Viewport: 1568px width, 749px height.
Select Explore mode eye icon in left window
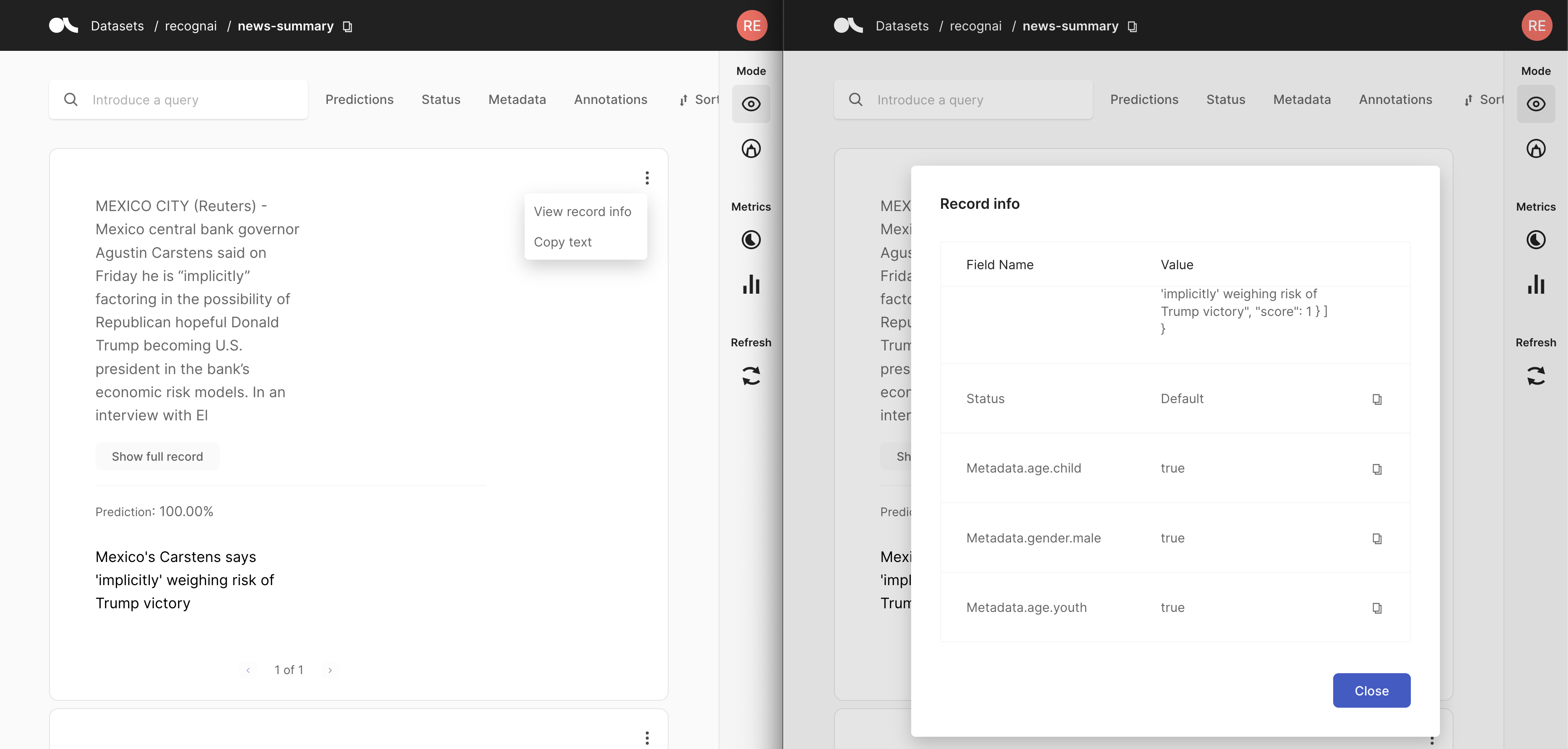click(751, 104)
